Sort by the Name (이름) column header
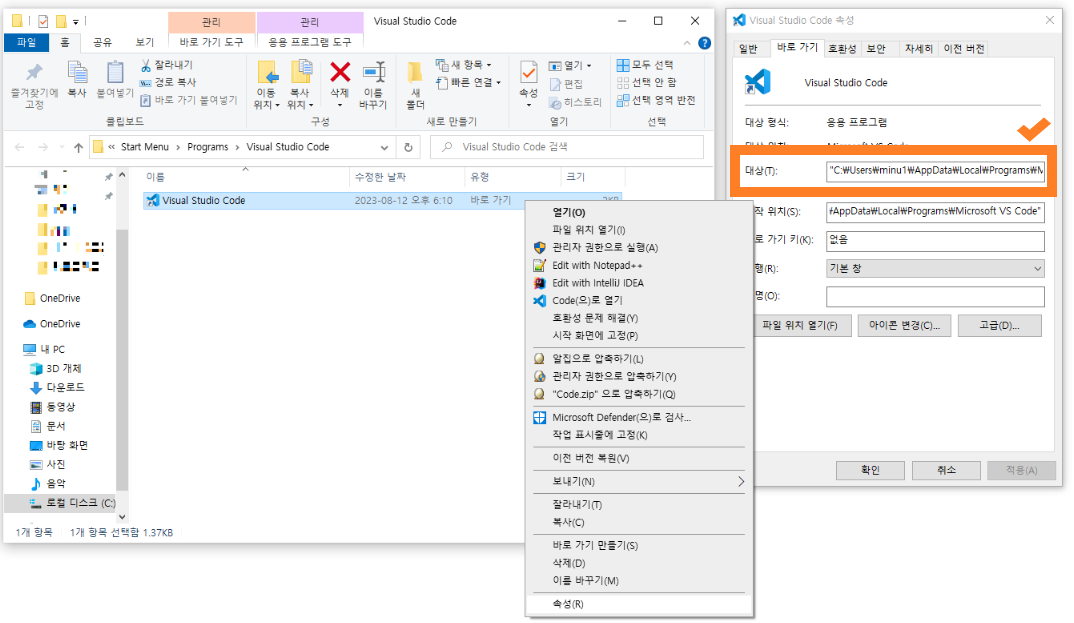This screenshot has height=623, width=1074. [x=155, y=177]
